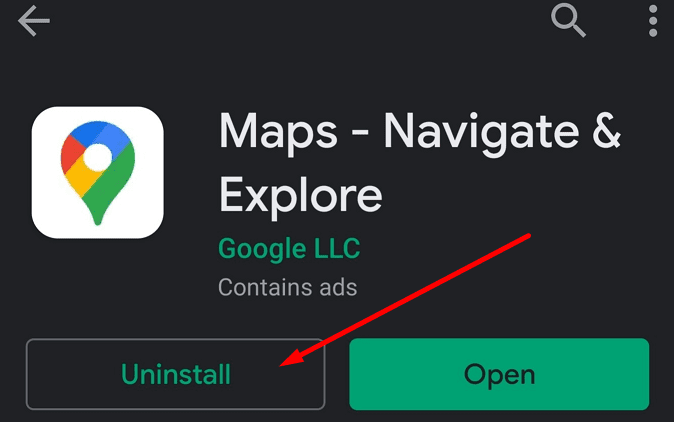Click the word Explore in the app title
This screenshot has height=422, width=674.
[300, 196]
